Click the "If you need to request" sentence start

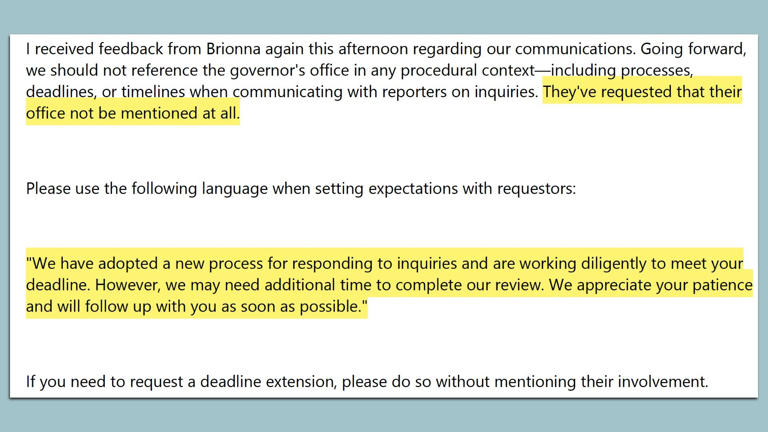pos(104,381)
